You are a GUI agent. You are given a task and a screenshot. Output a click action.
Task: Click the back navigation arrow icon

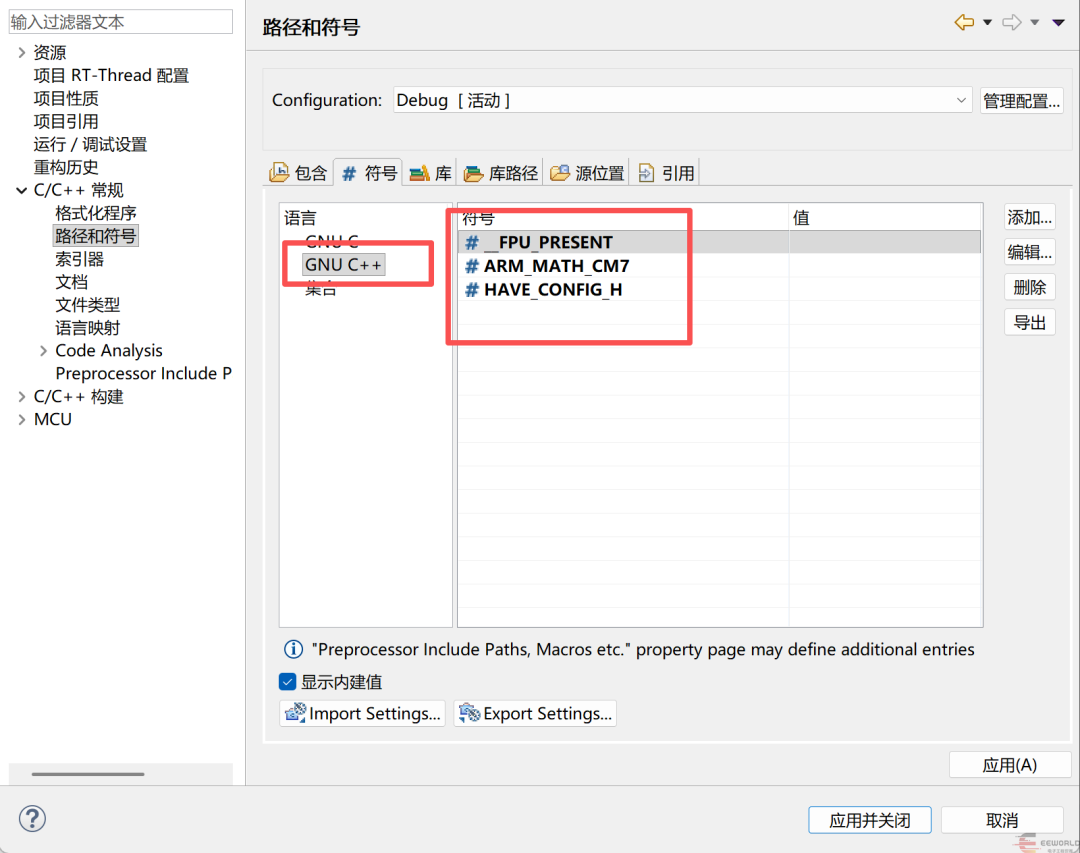click(964, 23)
